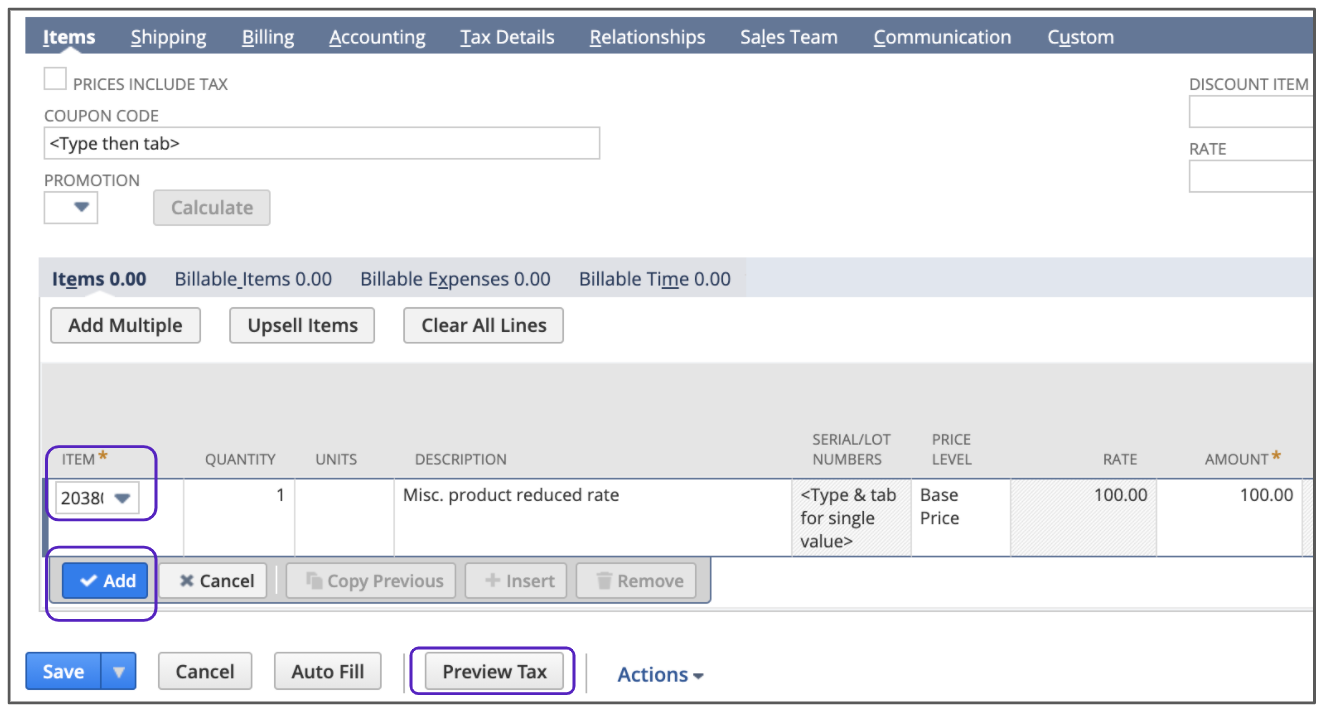
Task: Open the Billable Expenses subtab
Action: click(x=455, y=279)
